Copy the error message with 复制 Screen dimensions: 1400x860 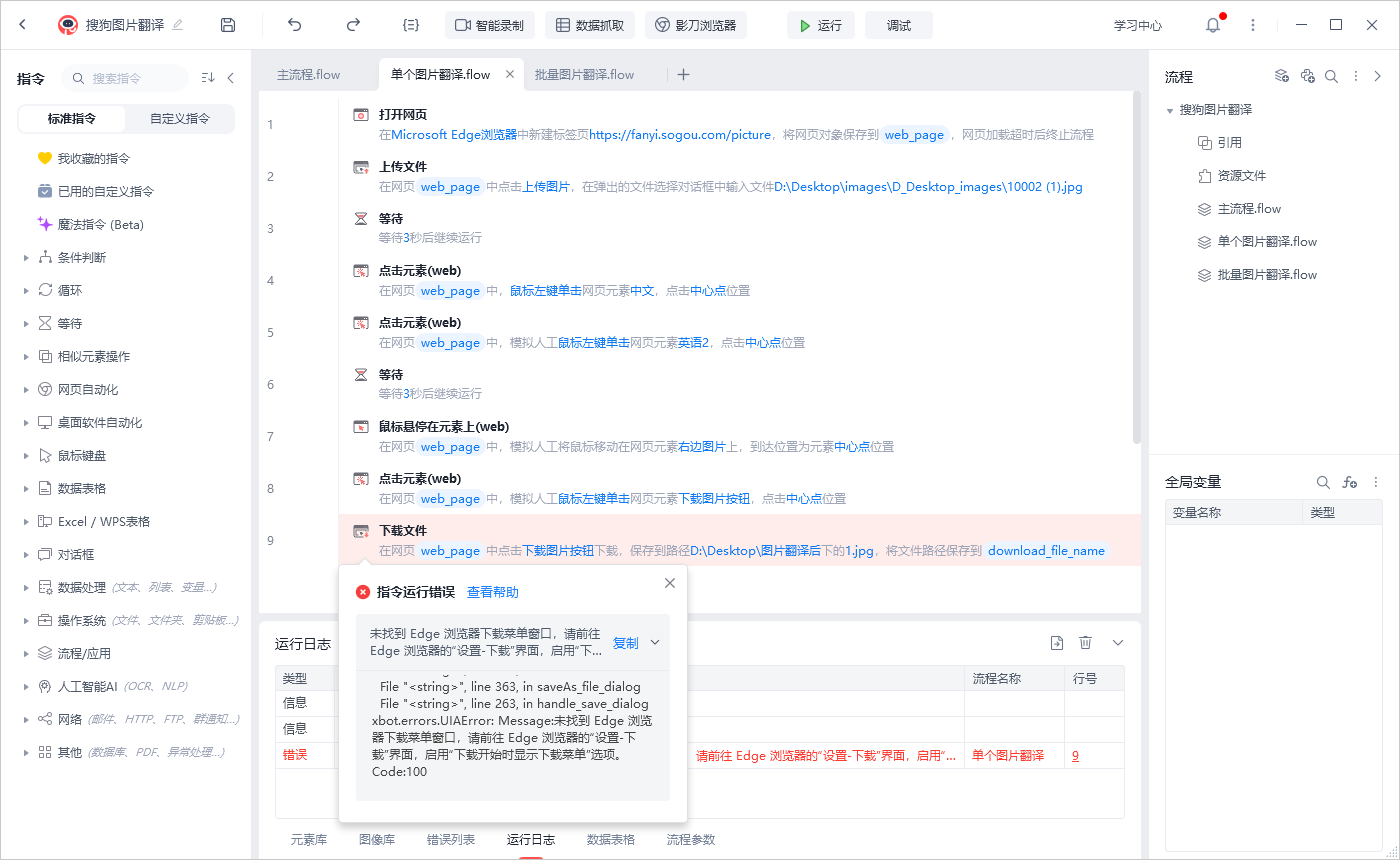[626, 643]
